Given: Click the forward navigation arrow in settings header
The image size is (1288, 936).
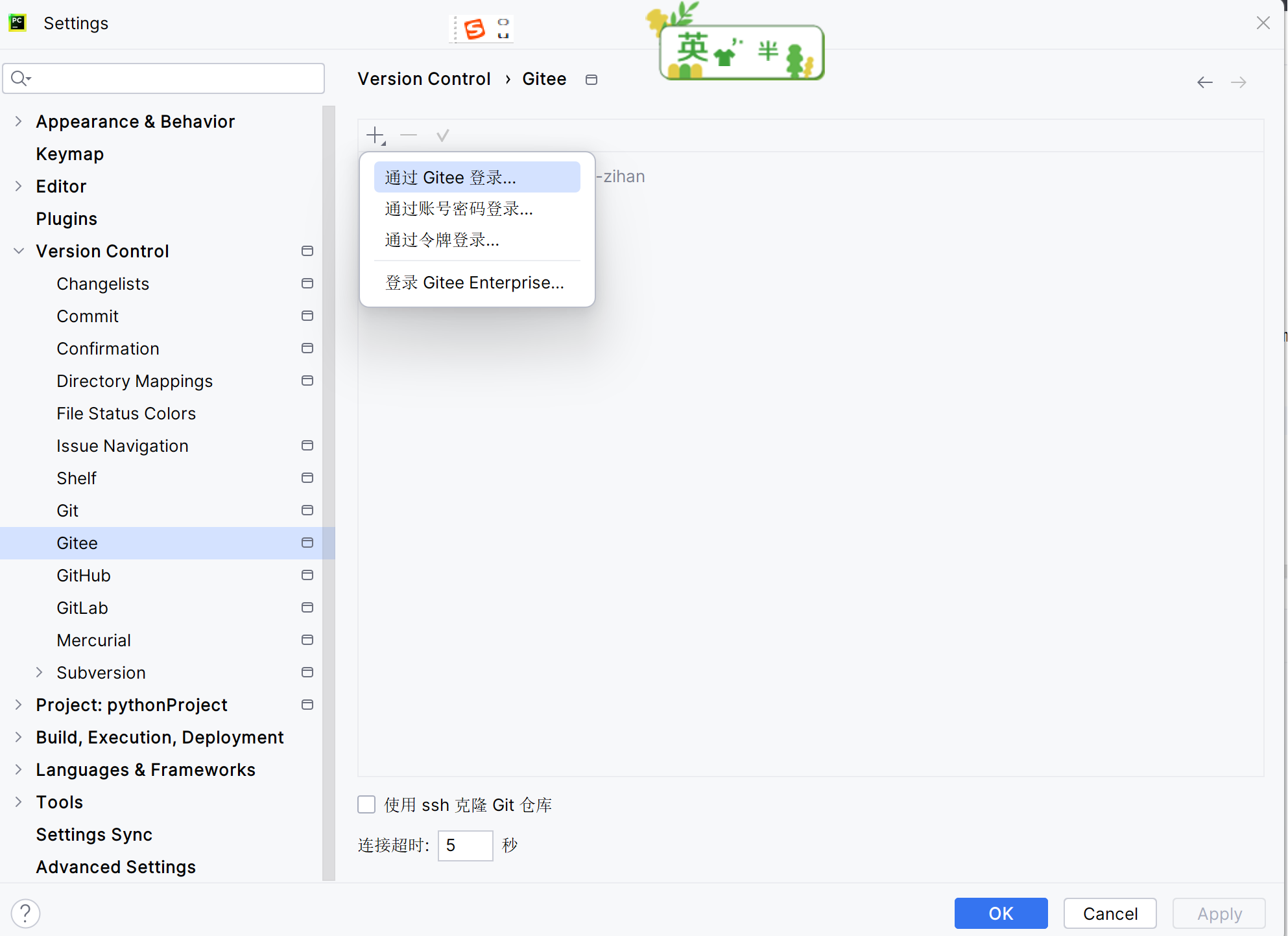Looking at the screenshot, I should tap(1239, 82).
